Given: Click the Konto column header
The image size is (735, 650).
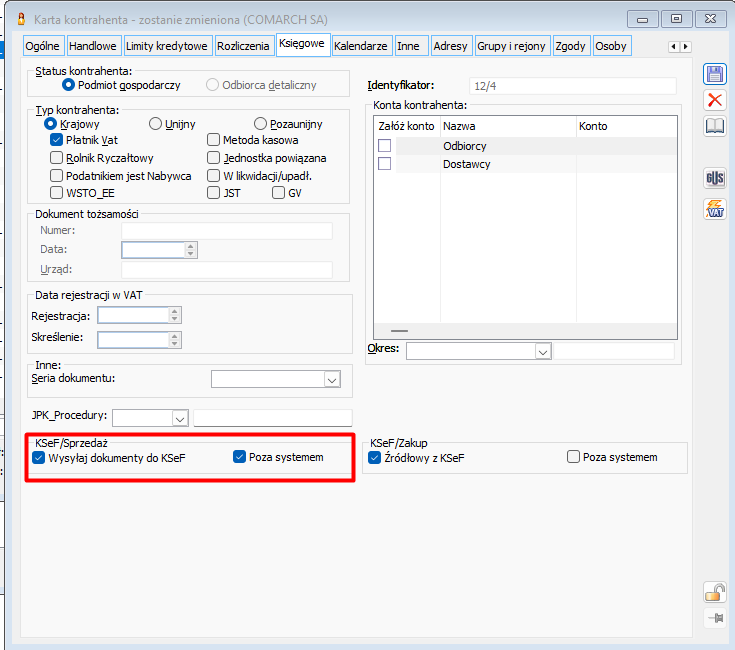Looking at the screenshot, I should (x=627, y=126).
